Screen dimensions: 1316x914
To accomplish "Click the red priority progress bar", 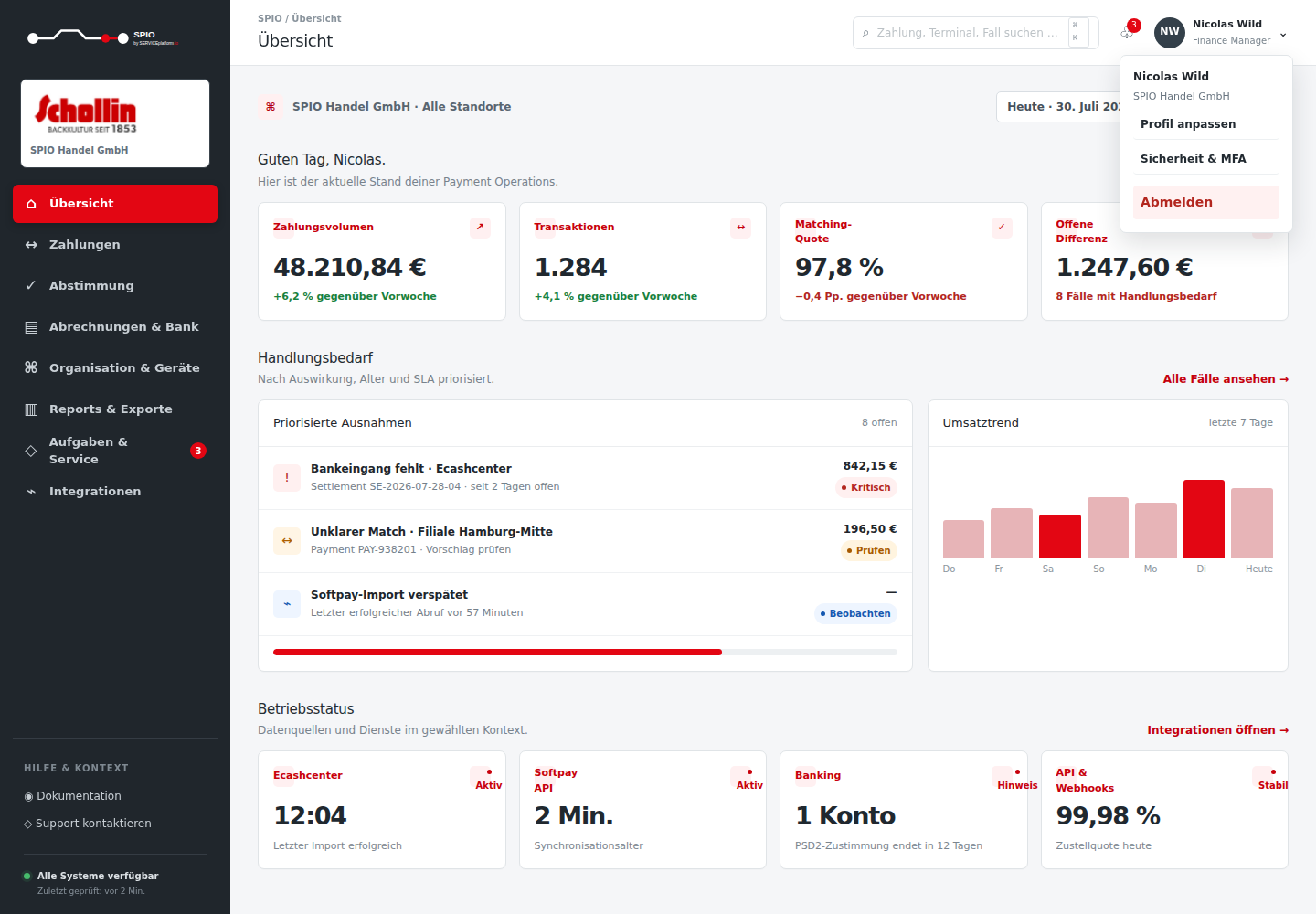I will click(497, 652).
